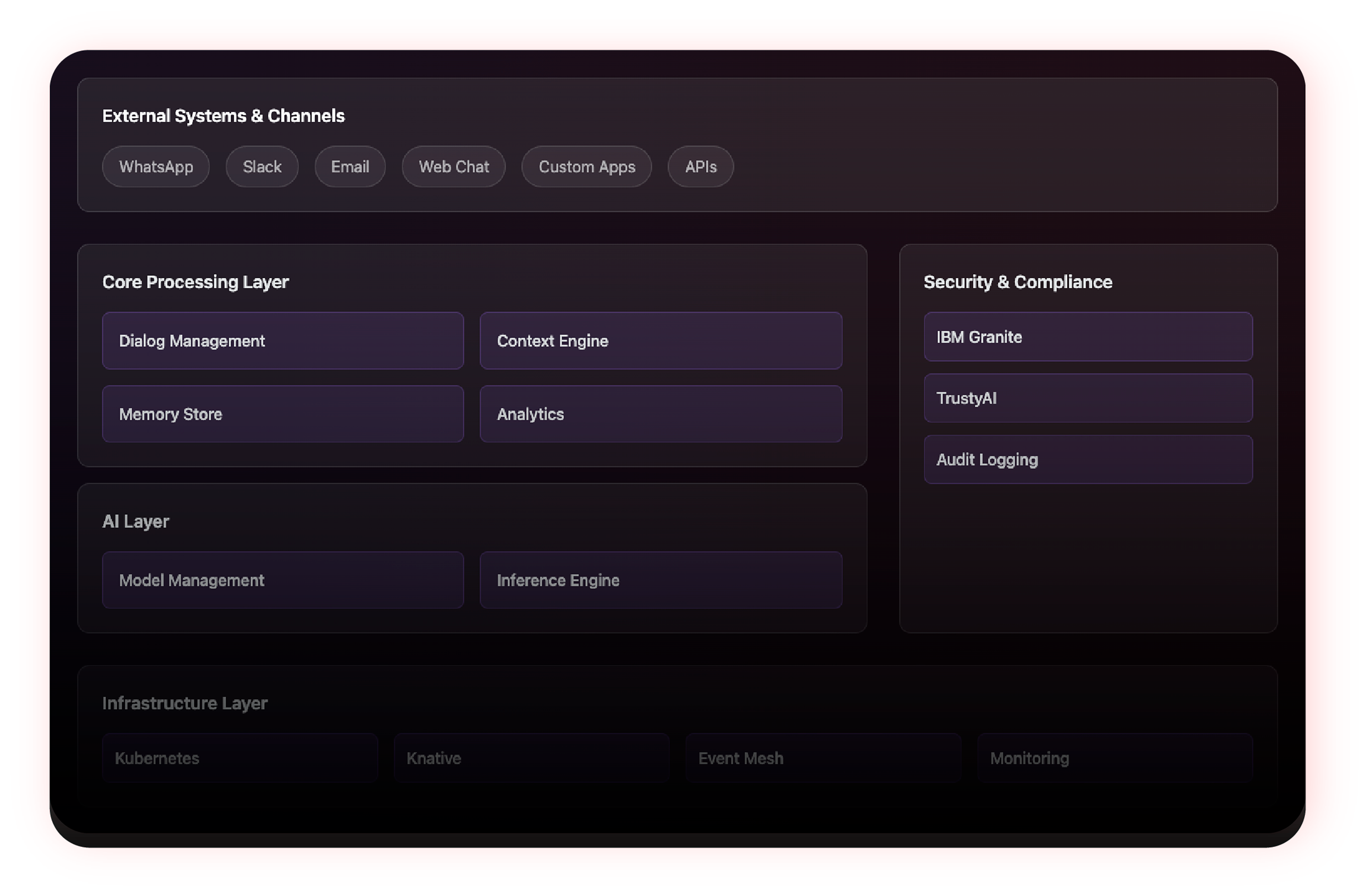Viewport: 1369px width, 896px height.
Task: Click the WhatsApp channel pill
Action: pyautogui.click(x=156, y=167)
